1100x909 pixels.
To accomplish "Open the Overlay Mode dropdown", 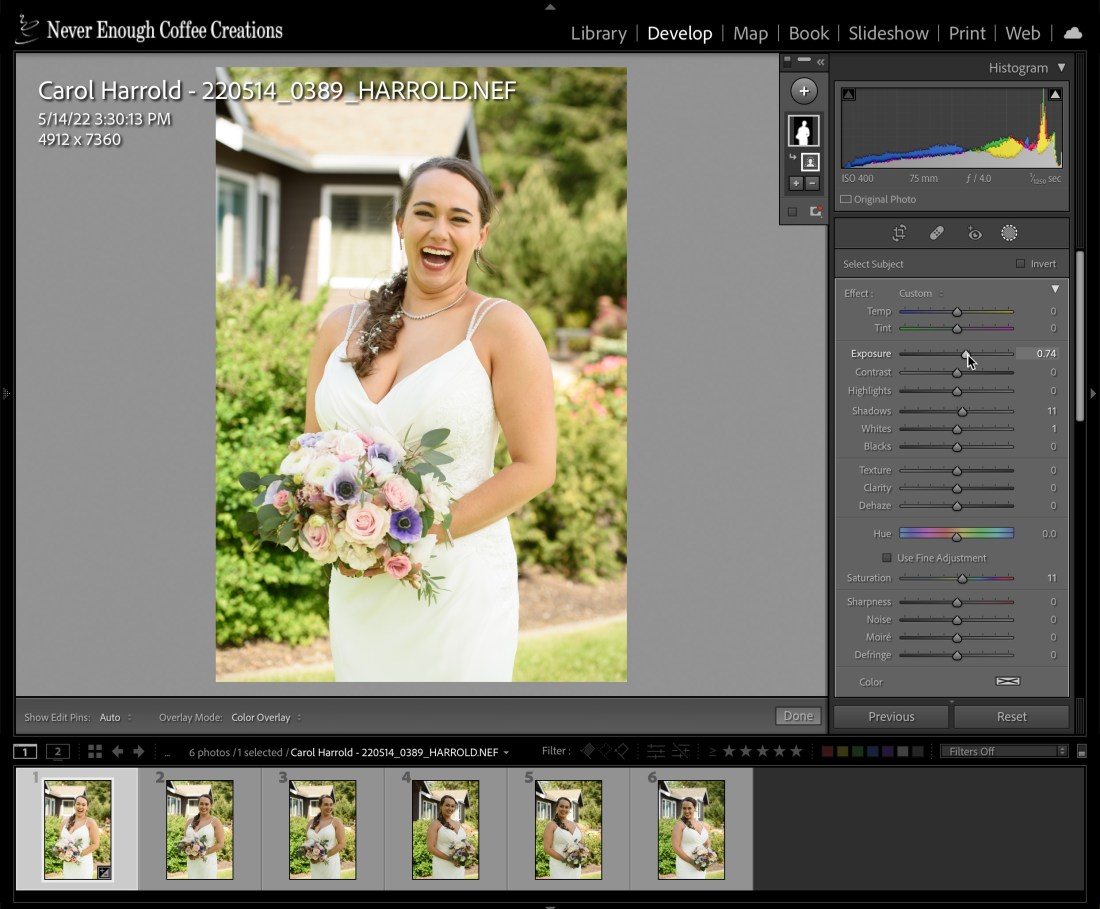I will (x=265, y=717).
